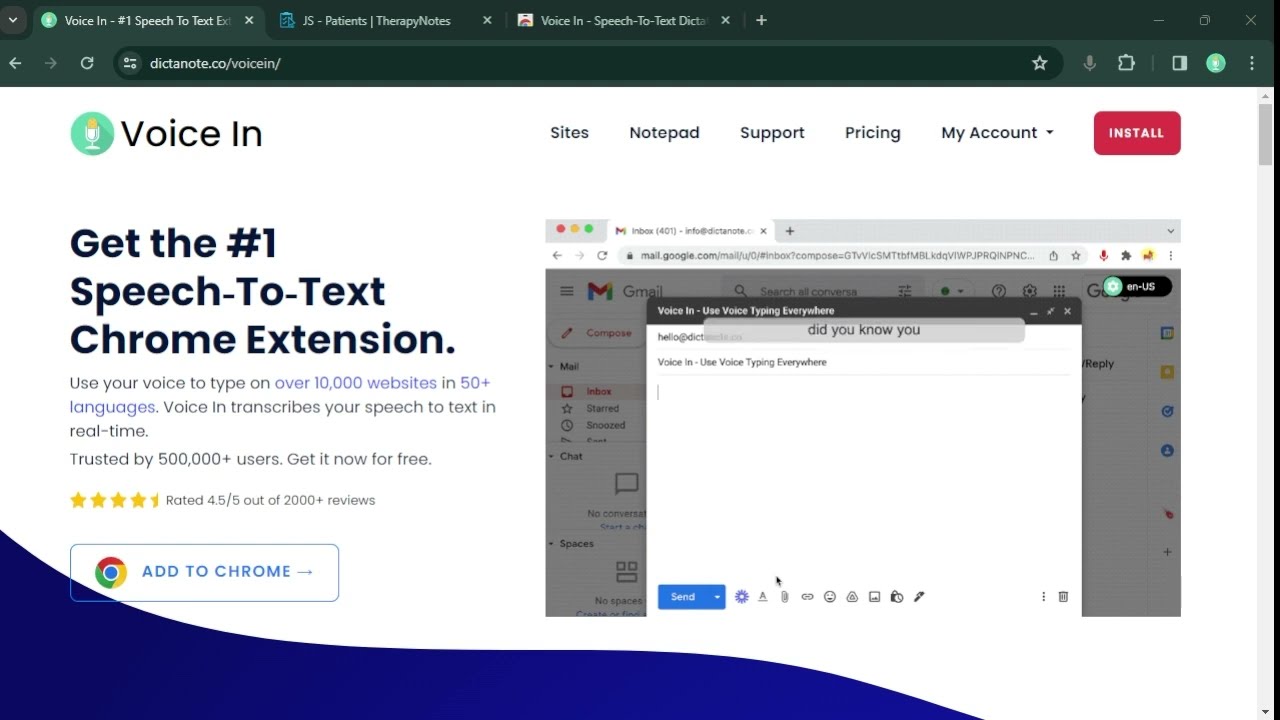The height and width of the screenshot is (720, 1280).
Task: View site information icon in address bar
Action: coord(130,63)
